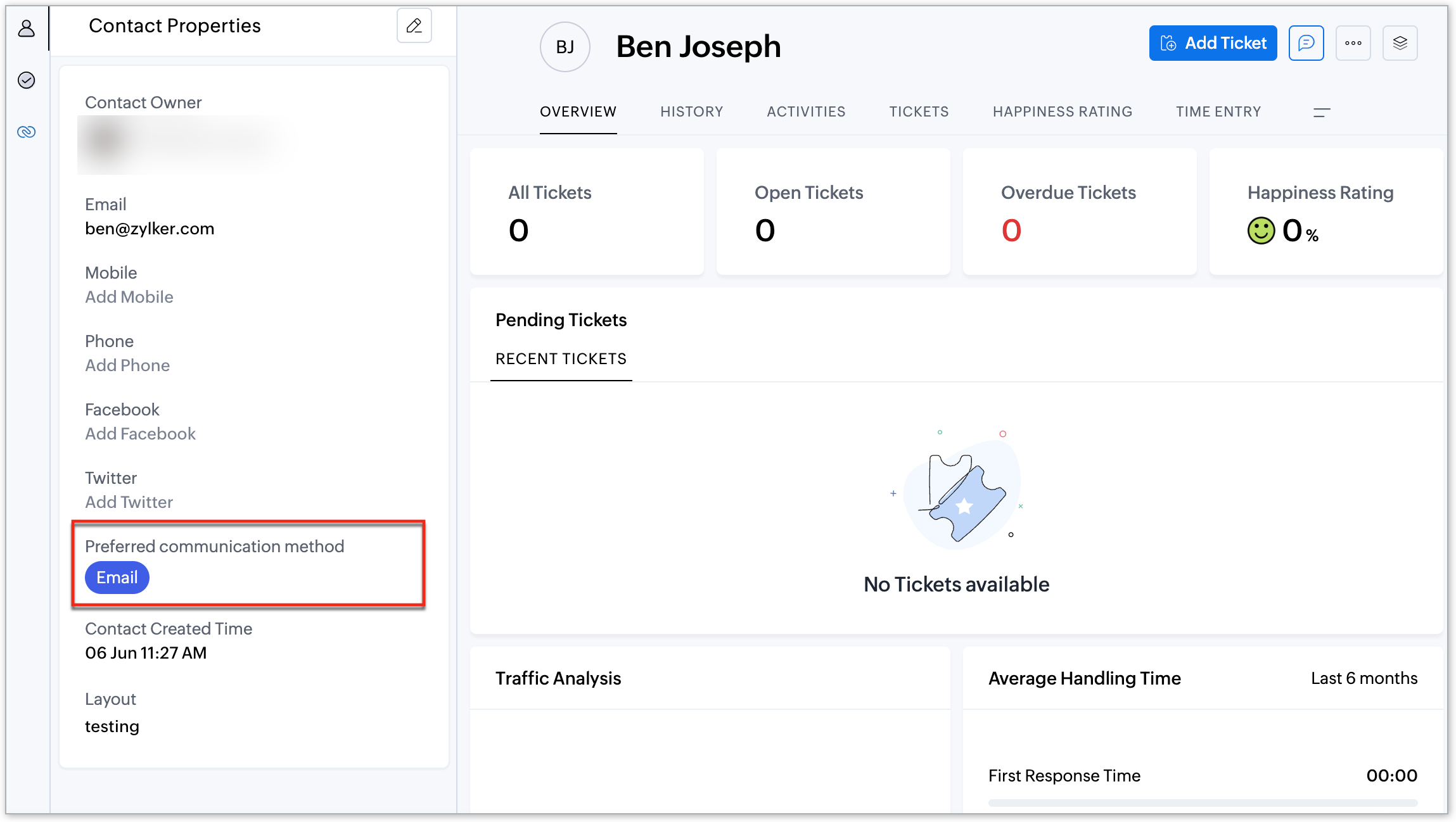
Task: Click the green happiness smiley icon
Action: [x=1261, y=231]
